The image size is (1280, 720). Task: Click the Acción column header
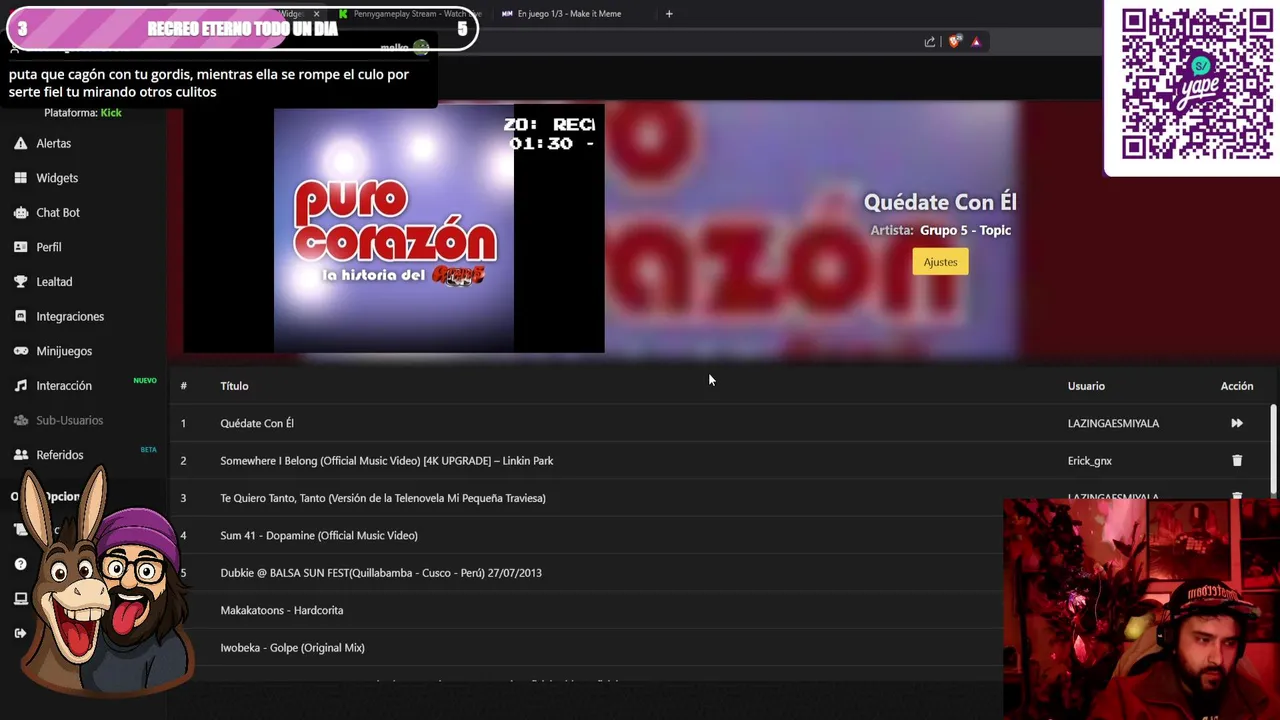pyautogui.click(x=1237, y=386)
